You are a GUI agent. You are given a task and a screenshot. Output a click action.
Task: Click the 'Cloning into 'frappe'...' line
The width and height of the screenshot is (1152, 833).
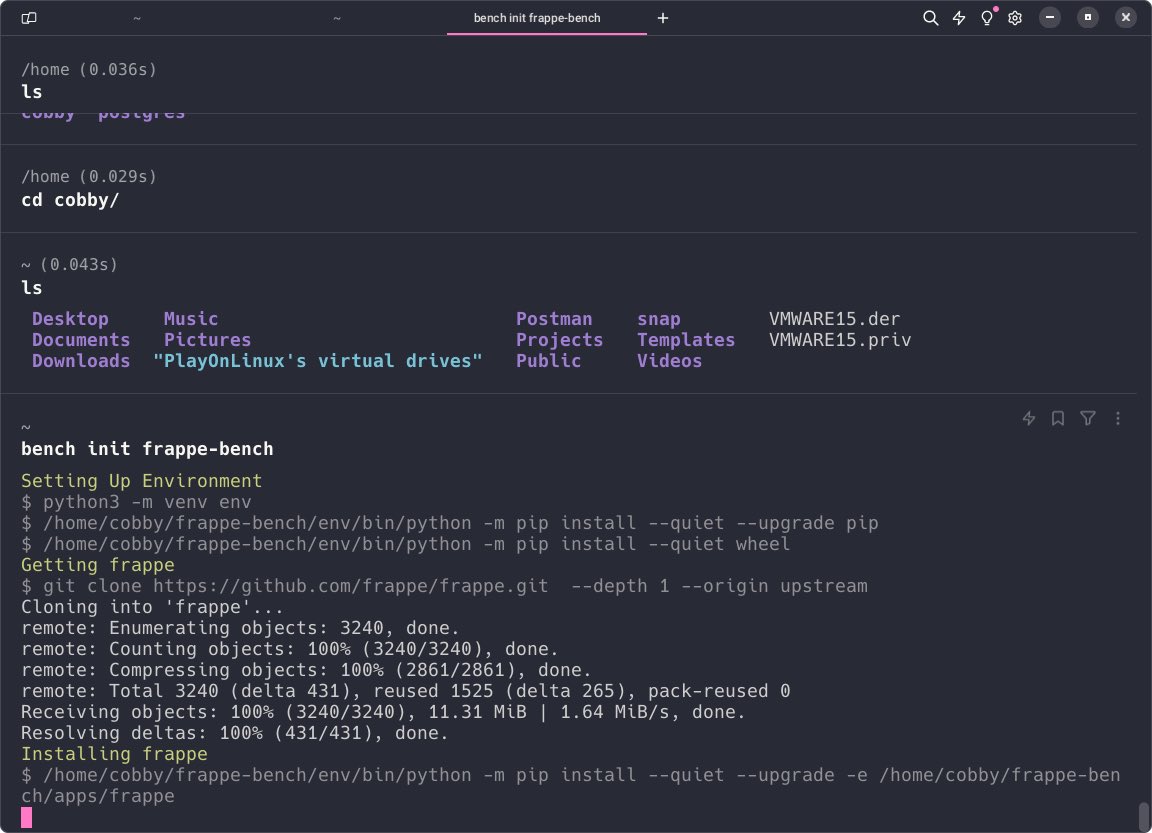(x=152, y=607)
